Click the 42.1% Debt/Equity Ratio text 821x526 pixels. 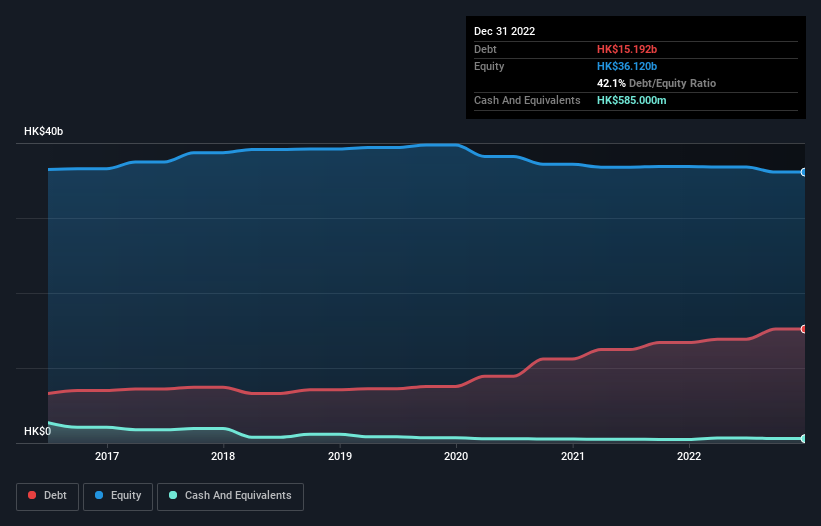click(657, 83)
